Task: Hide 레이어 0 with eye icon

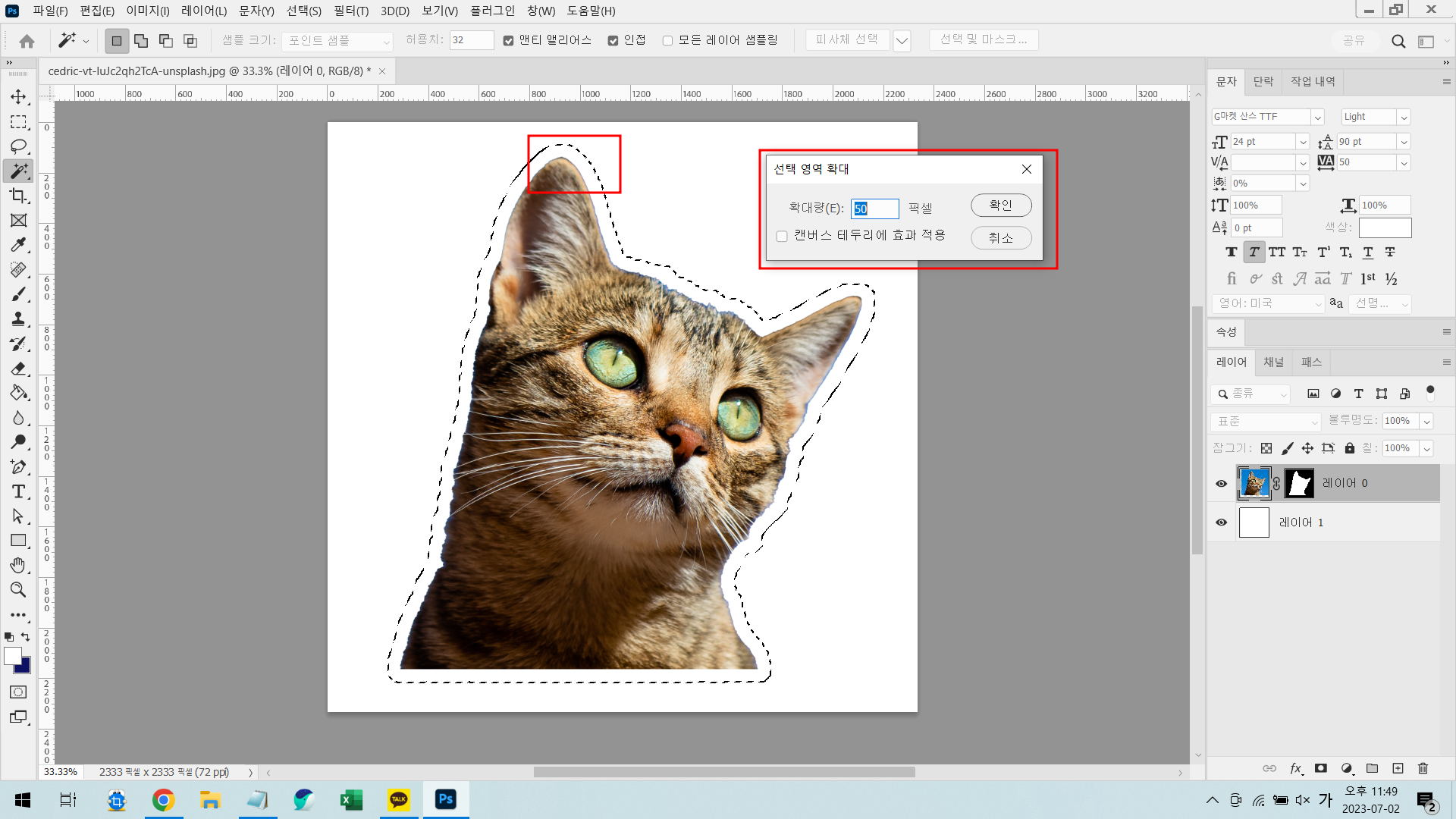Action: tap(1221, 484)
